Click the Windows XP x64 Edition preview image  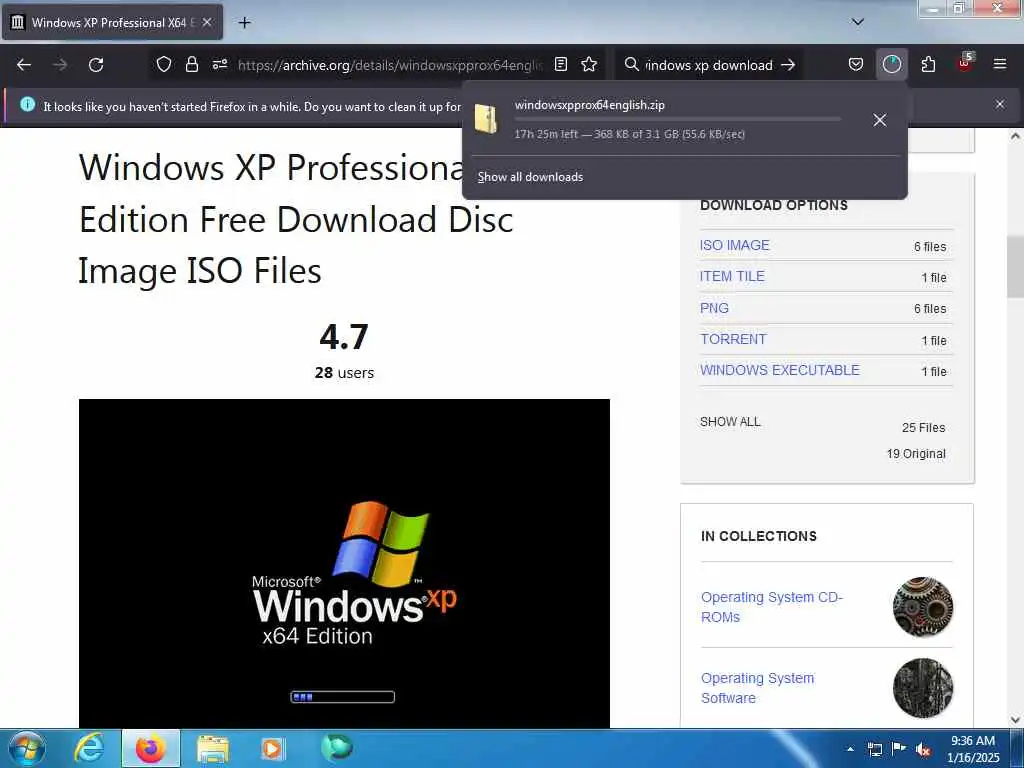coord(344,564)
